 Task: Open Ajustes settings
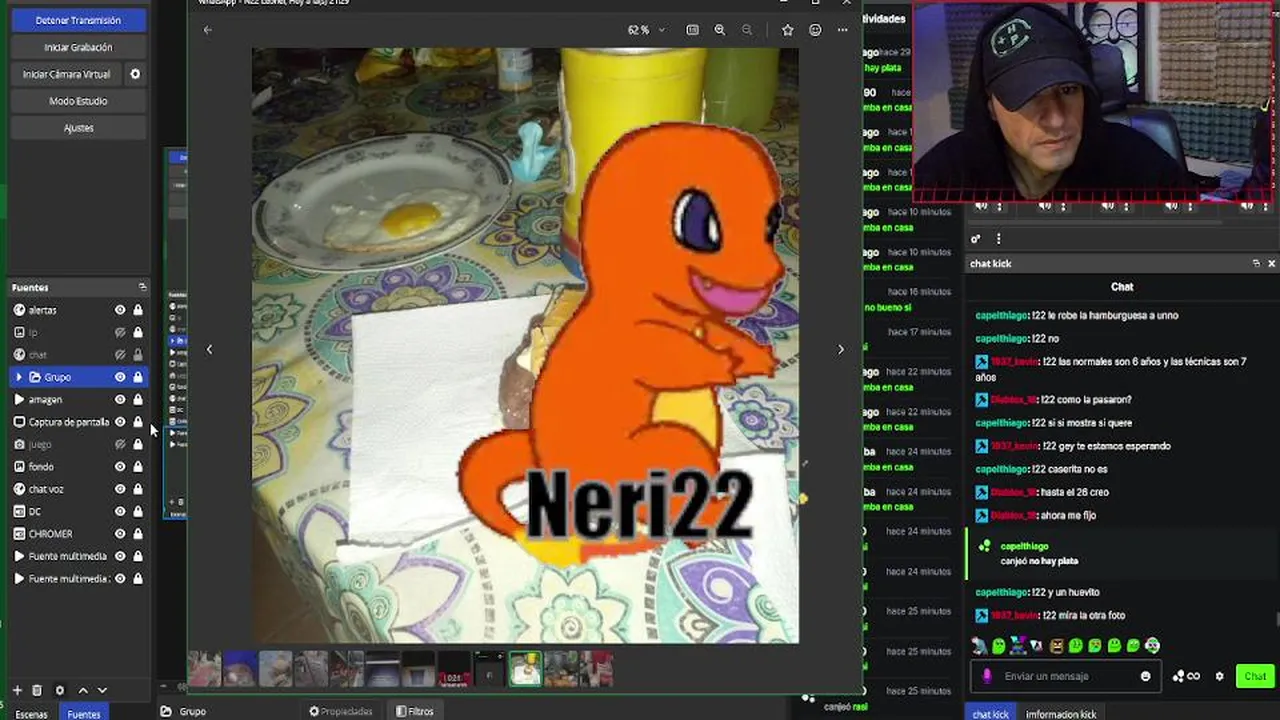[x=78, y=128]
